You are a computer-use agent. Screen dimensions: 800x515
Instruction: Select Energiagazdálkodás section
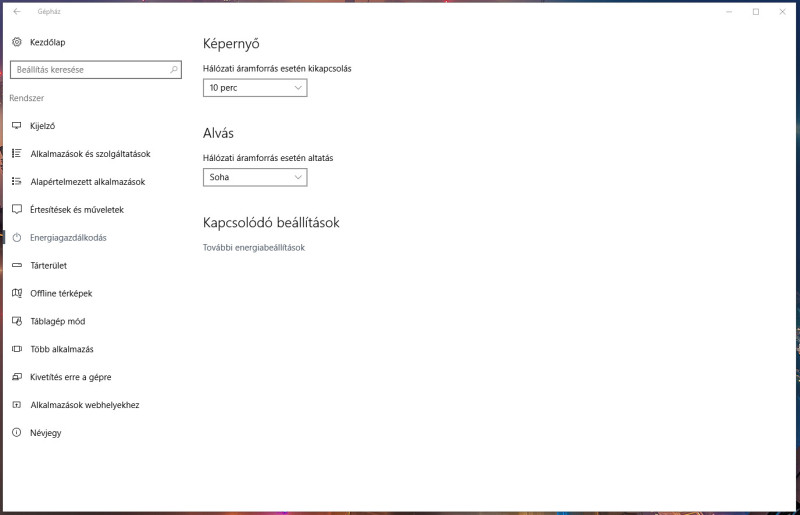point(68,238)
